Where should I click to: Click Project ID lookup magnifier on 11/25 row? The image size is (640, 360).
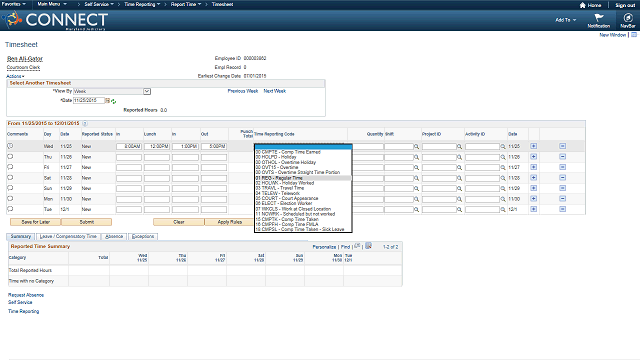pos(460,147)
